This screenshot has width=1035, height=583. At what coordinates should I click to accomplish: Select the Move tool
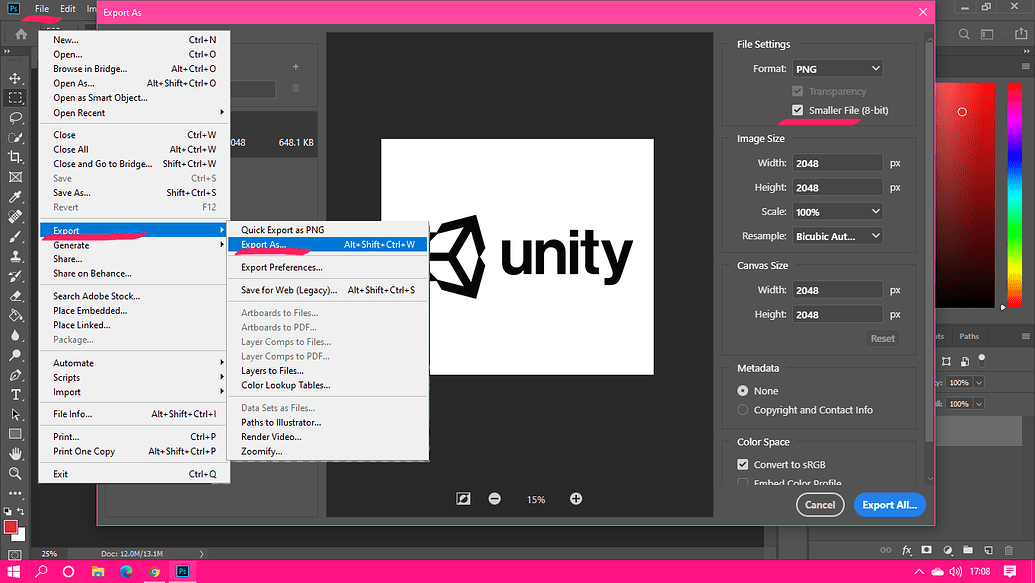[14, 77]
